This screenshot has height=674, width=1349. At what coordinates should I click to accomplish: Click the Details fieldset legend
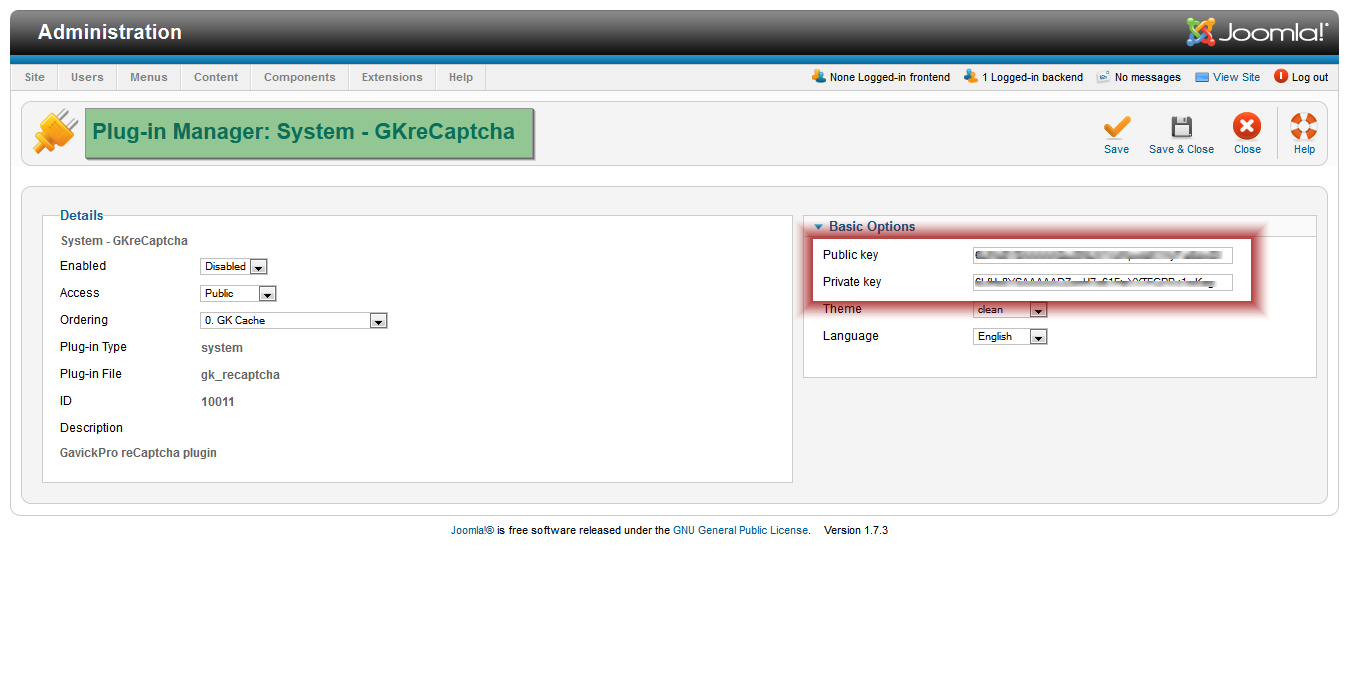pyautogui.click(x=81, y=215)
